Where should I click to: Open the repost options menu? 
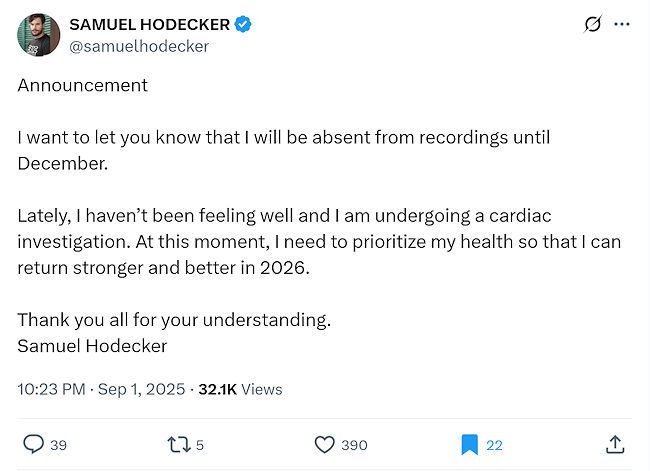(x=179, y=444)
